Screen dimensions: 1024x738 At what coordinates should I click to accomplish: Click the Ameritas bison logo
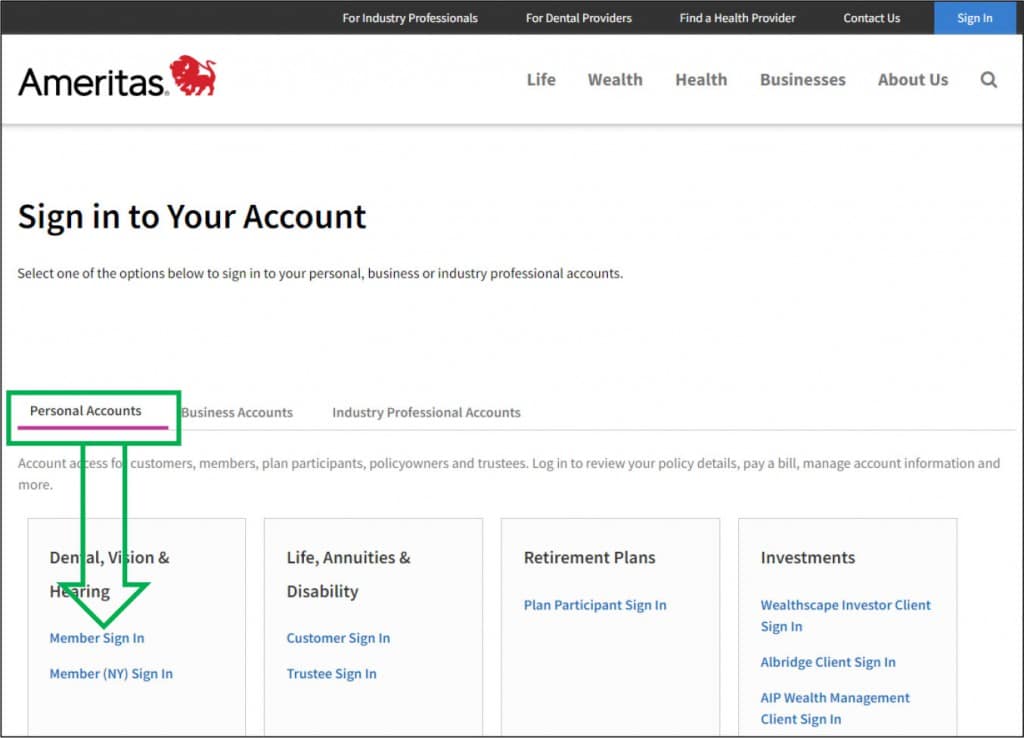pos(118,77)
